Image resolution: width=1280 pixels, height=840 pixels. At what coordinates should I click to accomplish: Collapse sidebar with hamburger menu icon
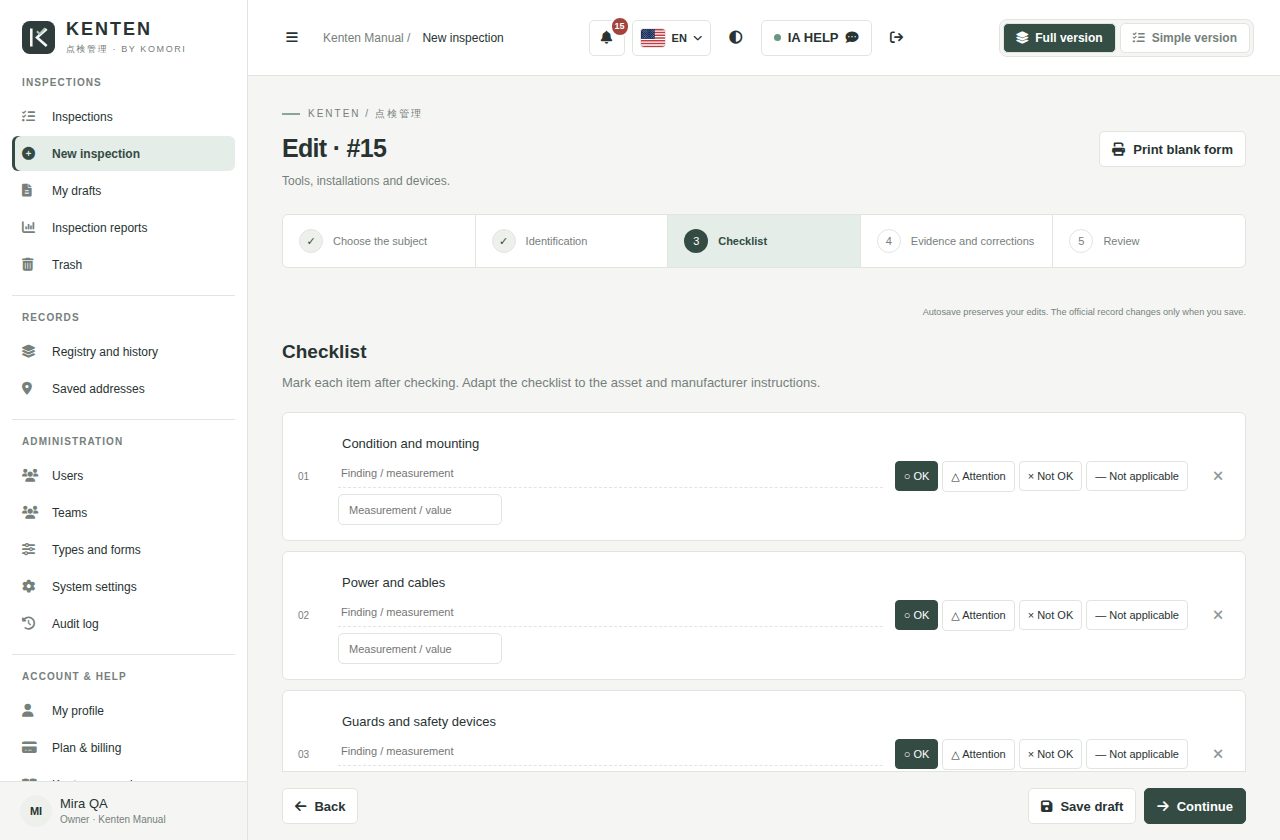tap(292, 38)
